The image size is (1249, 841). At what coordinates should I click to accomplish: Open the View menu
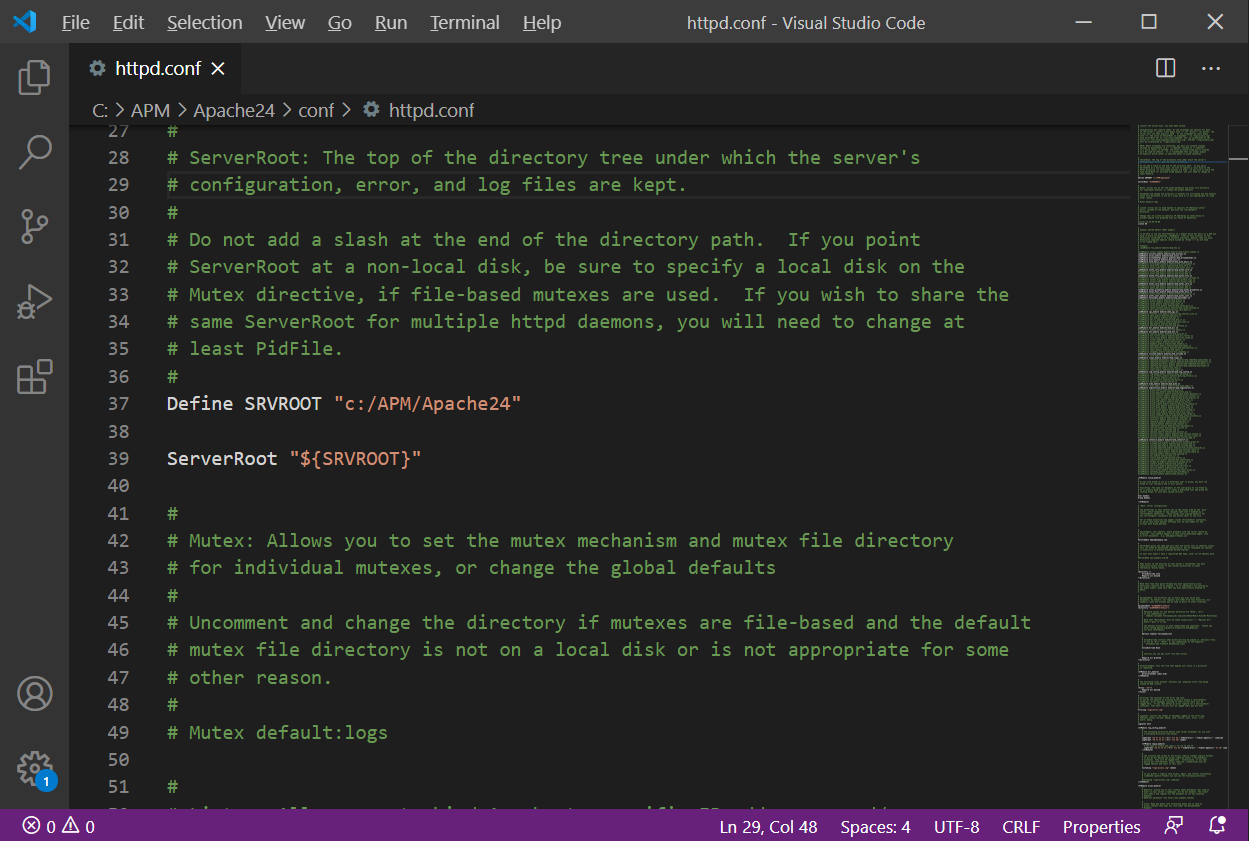click(x=285, y=22)
